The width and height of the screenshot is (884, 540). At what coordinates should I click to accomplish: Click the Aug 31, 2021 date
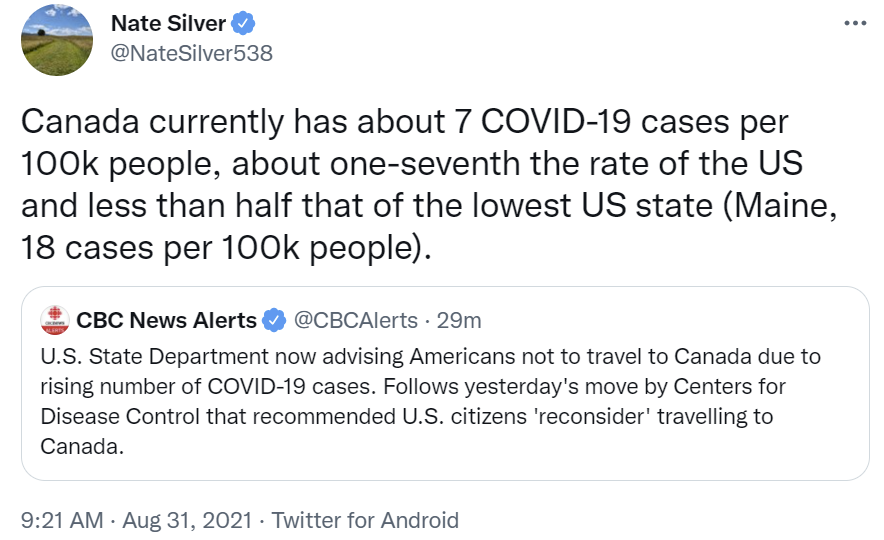187,520
